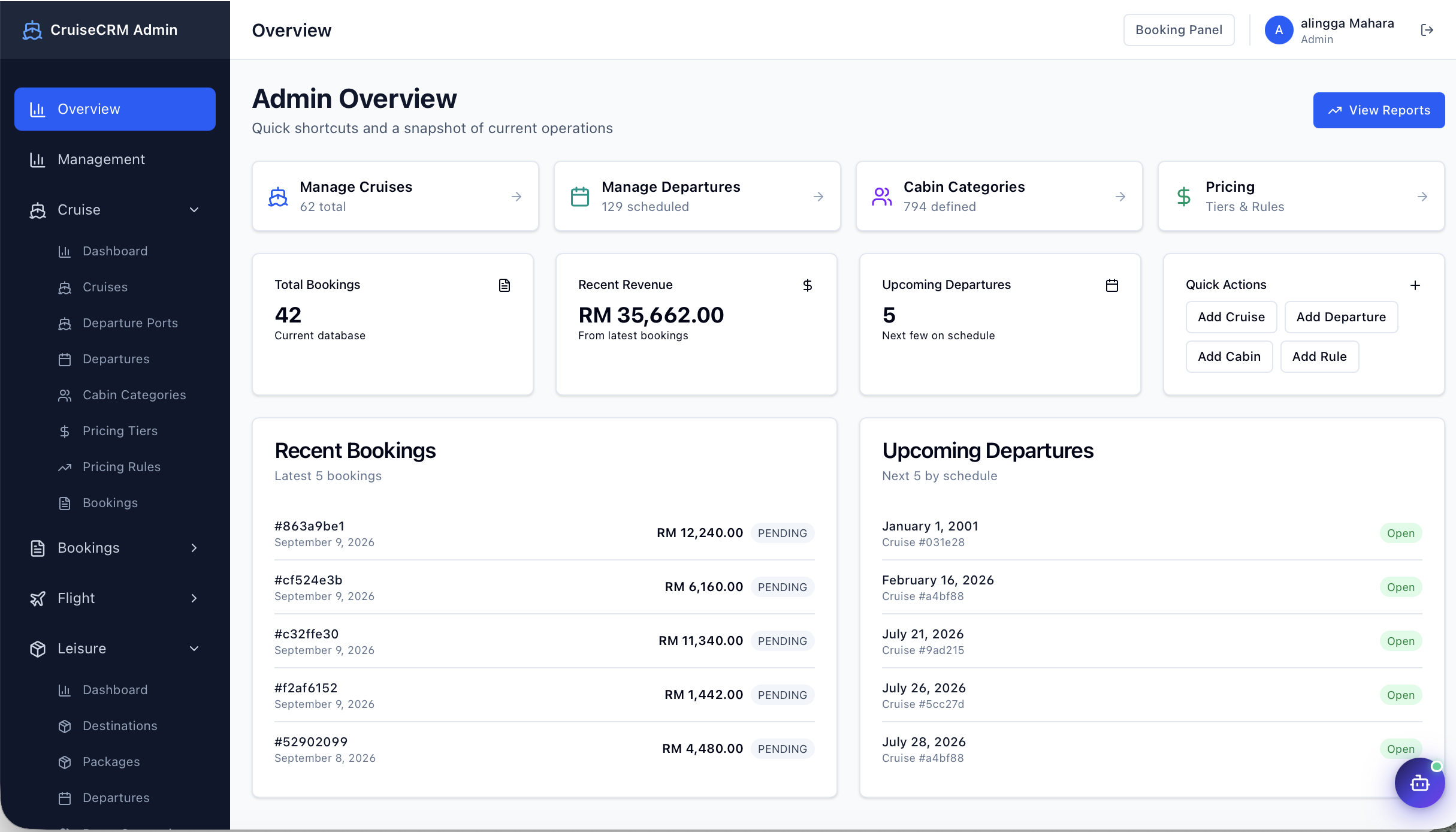Click the CruiseCRM ship logo icon
This screenshot has width=1456, height=832.
pos(32,30)
